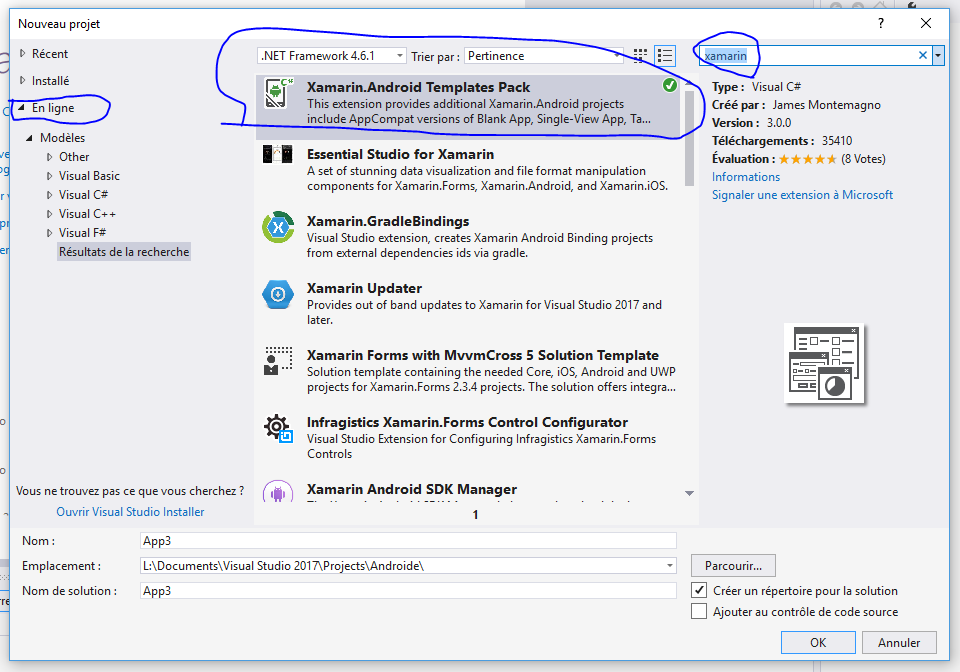The height and width of the screenshot is (672, 960).
Task: Click the Xamarin Updater icon
Action: (x=278, y=294)
